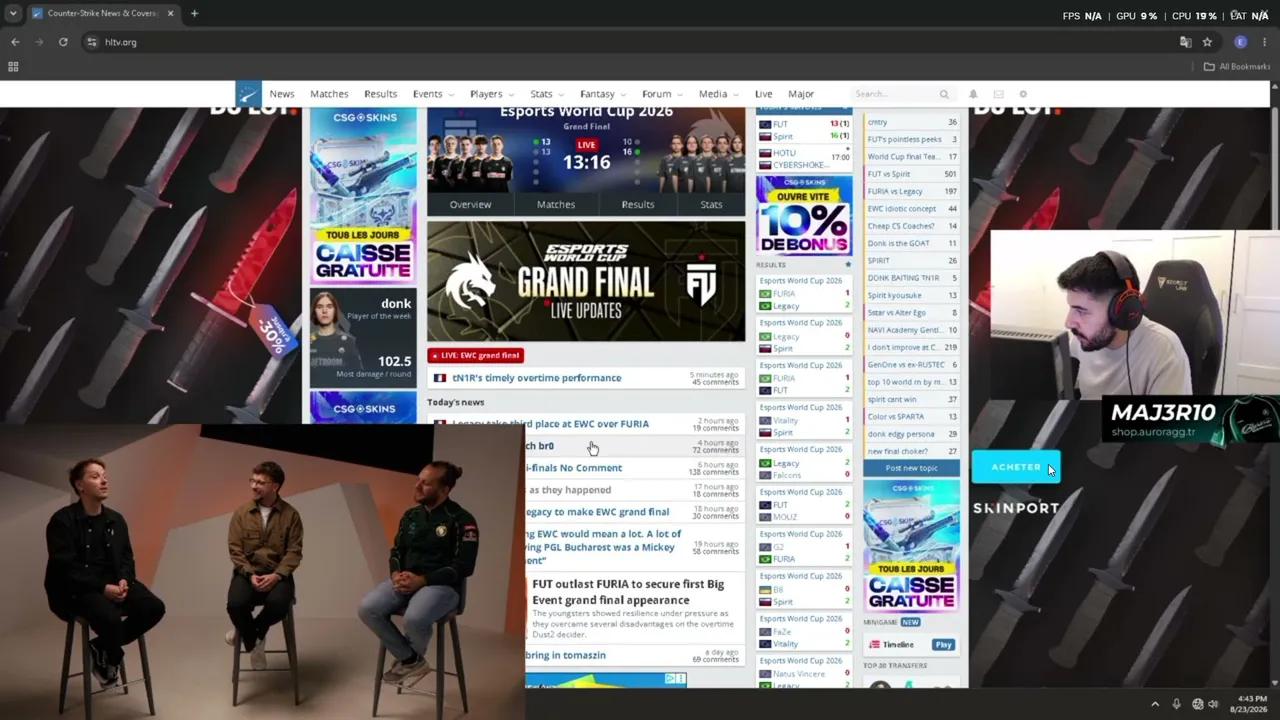Click the ACHETER button on Skinport ad

tap(1016, 467)
